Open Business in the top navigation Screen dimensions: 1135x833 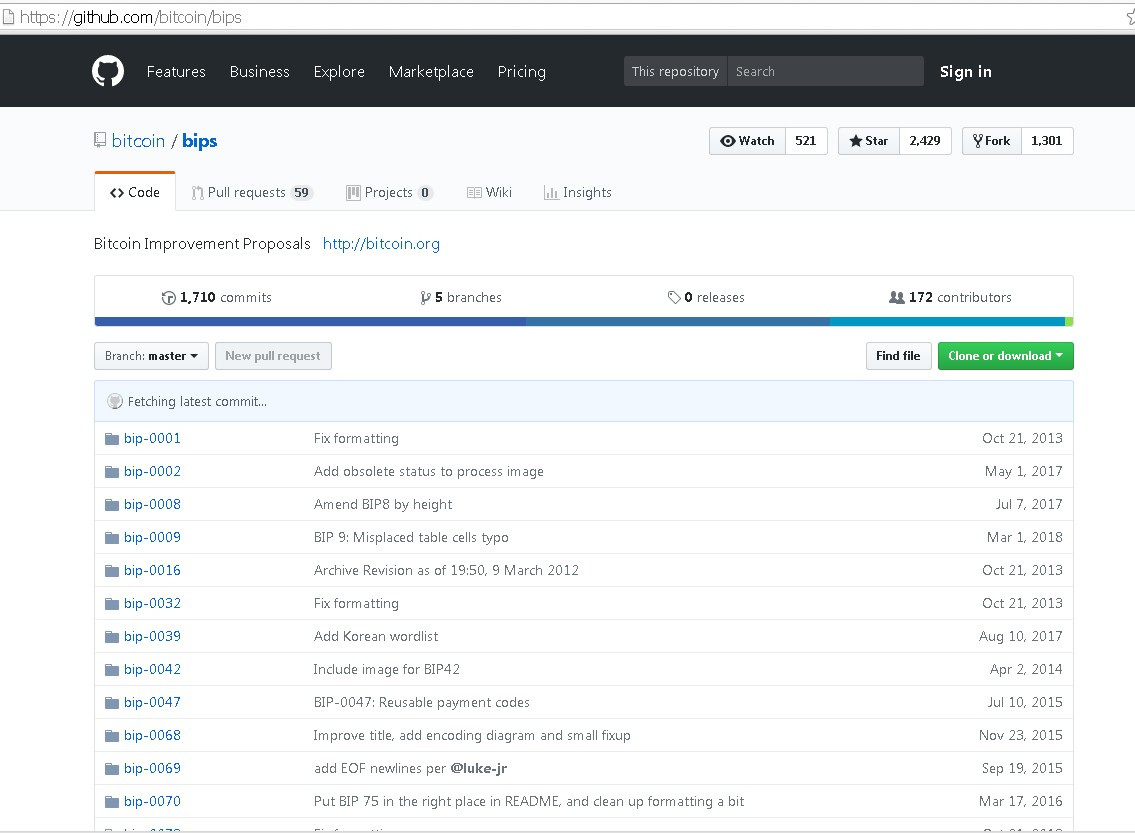(x=259, y=72)
